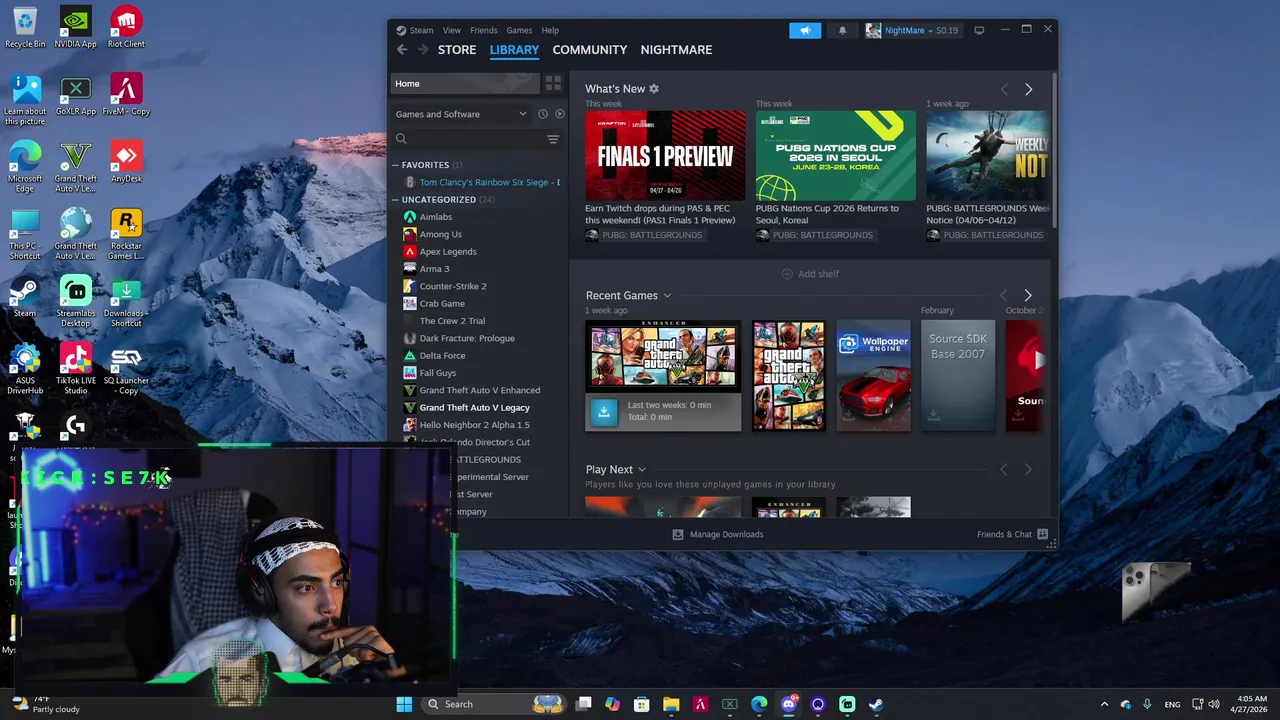
Task: Go back with the Steam back arrow
Action: 402,49
